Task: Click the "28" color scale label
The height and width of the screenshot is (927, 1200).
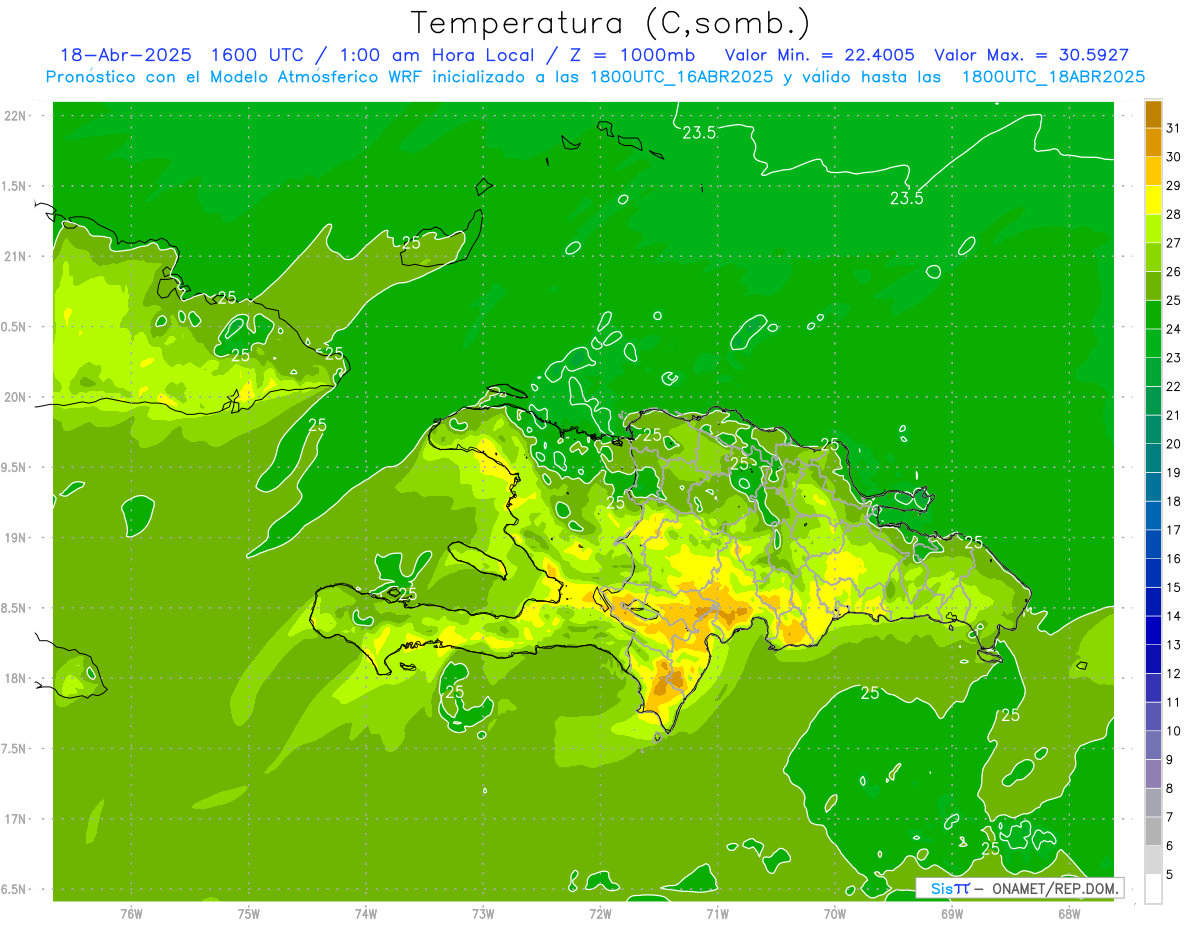Action: [x=1173, y=214]
